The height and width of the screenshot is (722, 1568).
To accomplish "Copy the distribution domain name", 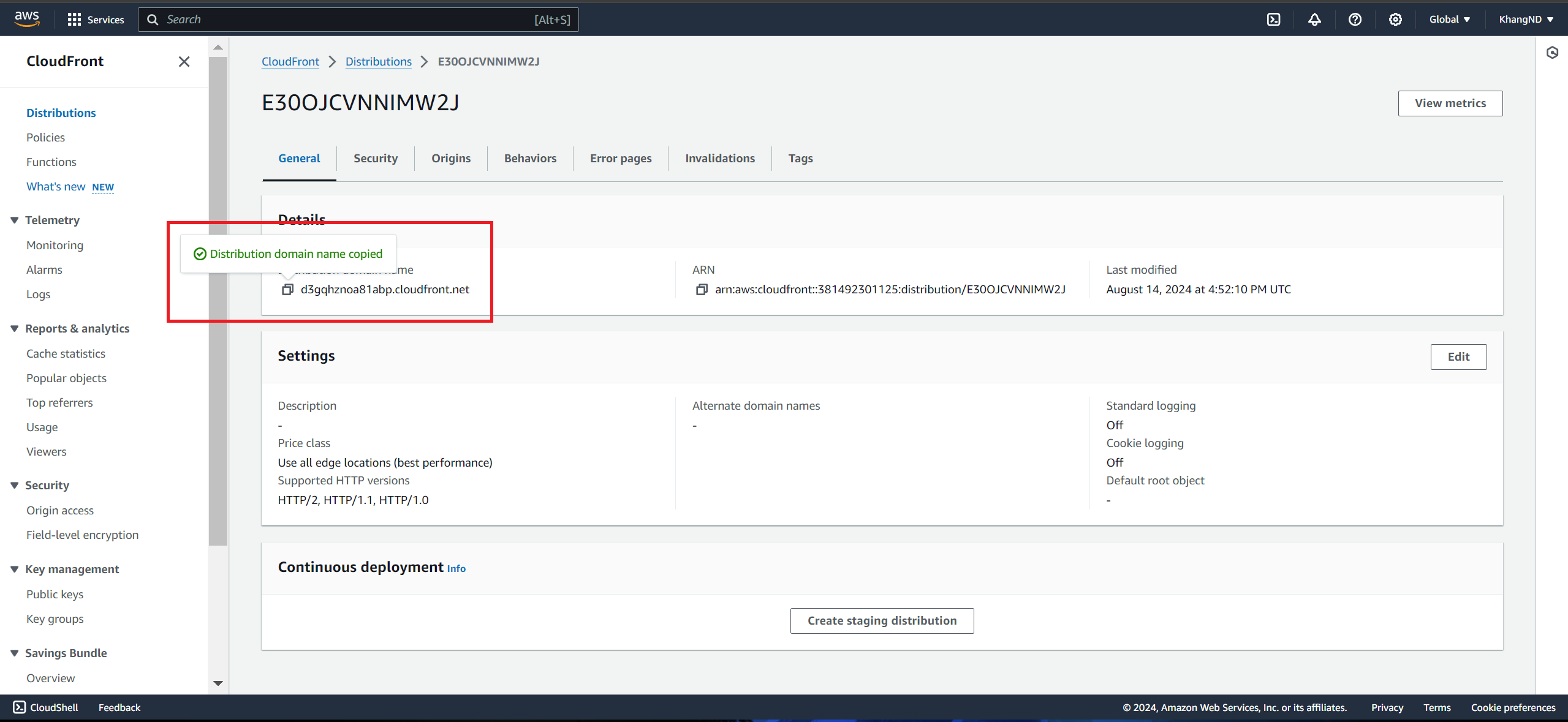I will 287,290.
